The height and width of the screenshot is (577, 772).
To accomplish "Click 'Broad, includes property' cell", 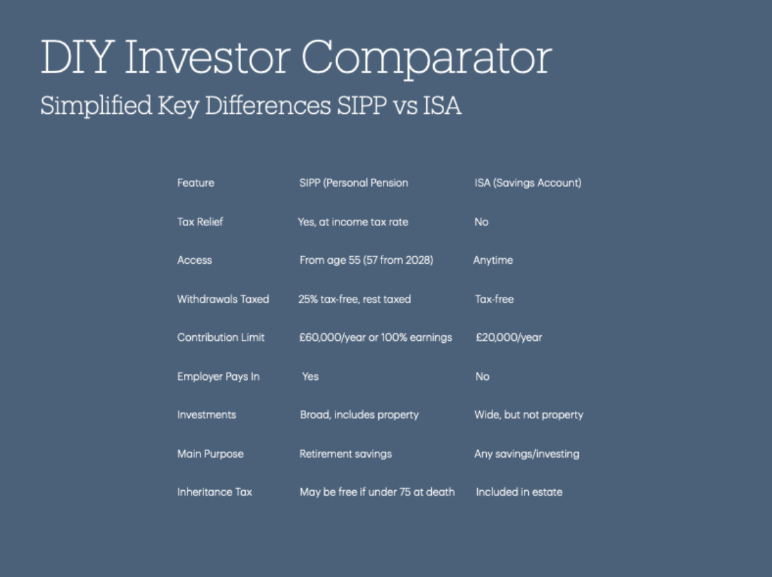I will (x=359, y=415).
